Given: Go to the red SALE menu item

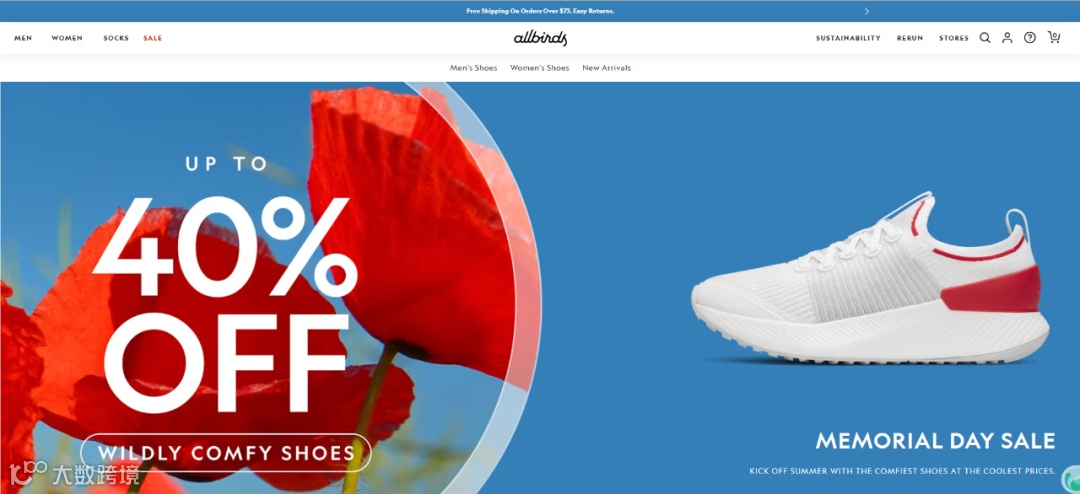Looking at the screenshot, I should coord(153,39).
